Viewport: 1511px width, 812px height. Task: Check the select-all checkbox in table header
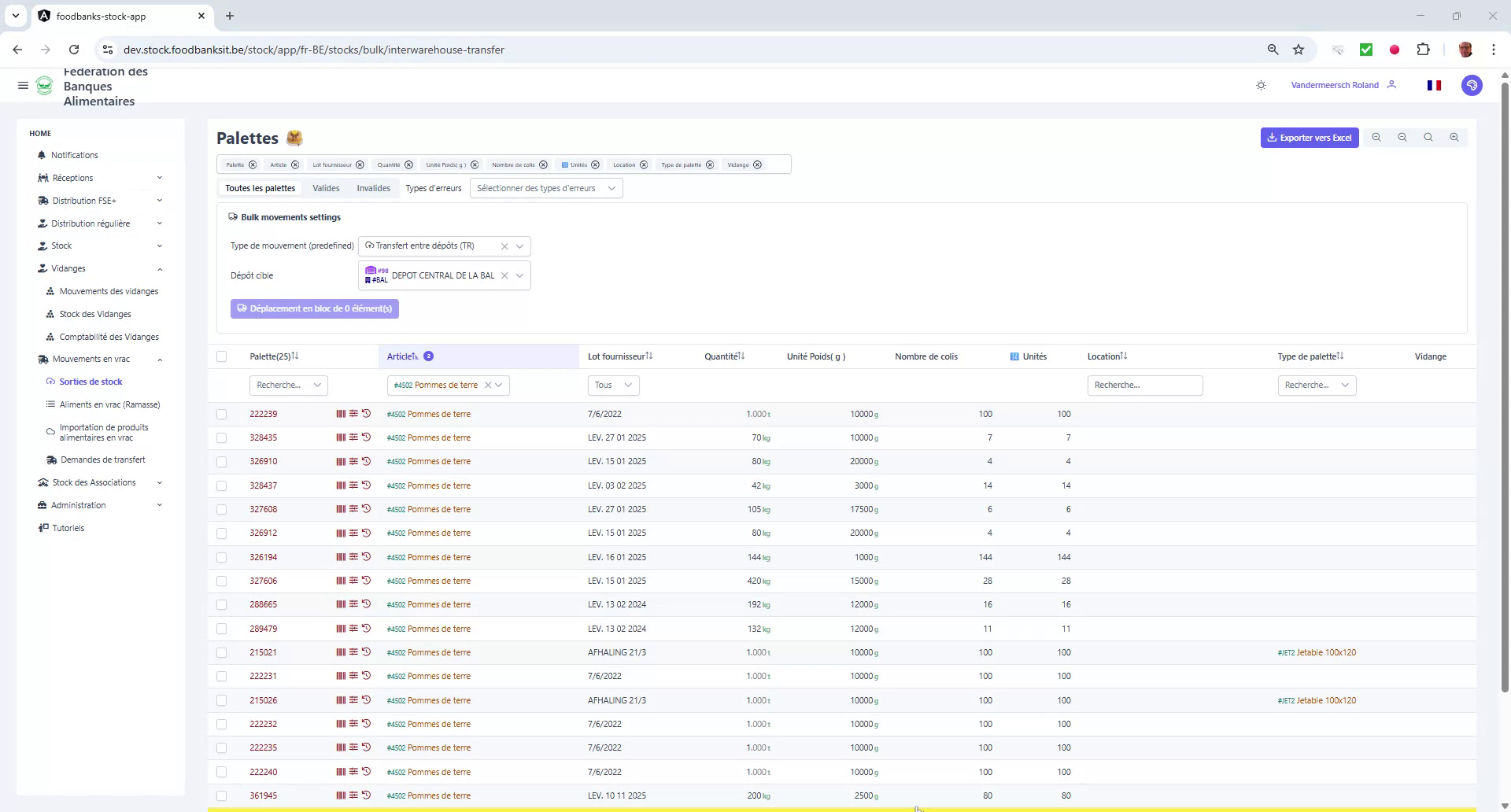[222, 356]
